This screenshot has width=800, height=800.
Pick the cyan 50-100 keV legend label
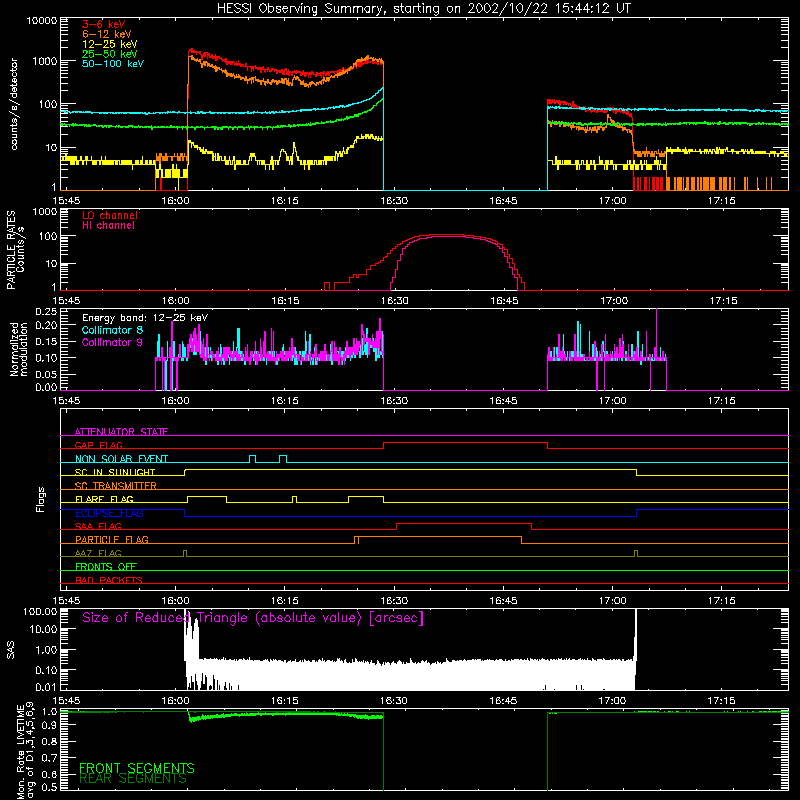[x=113, y=64]
